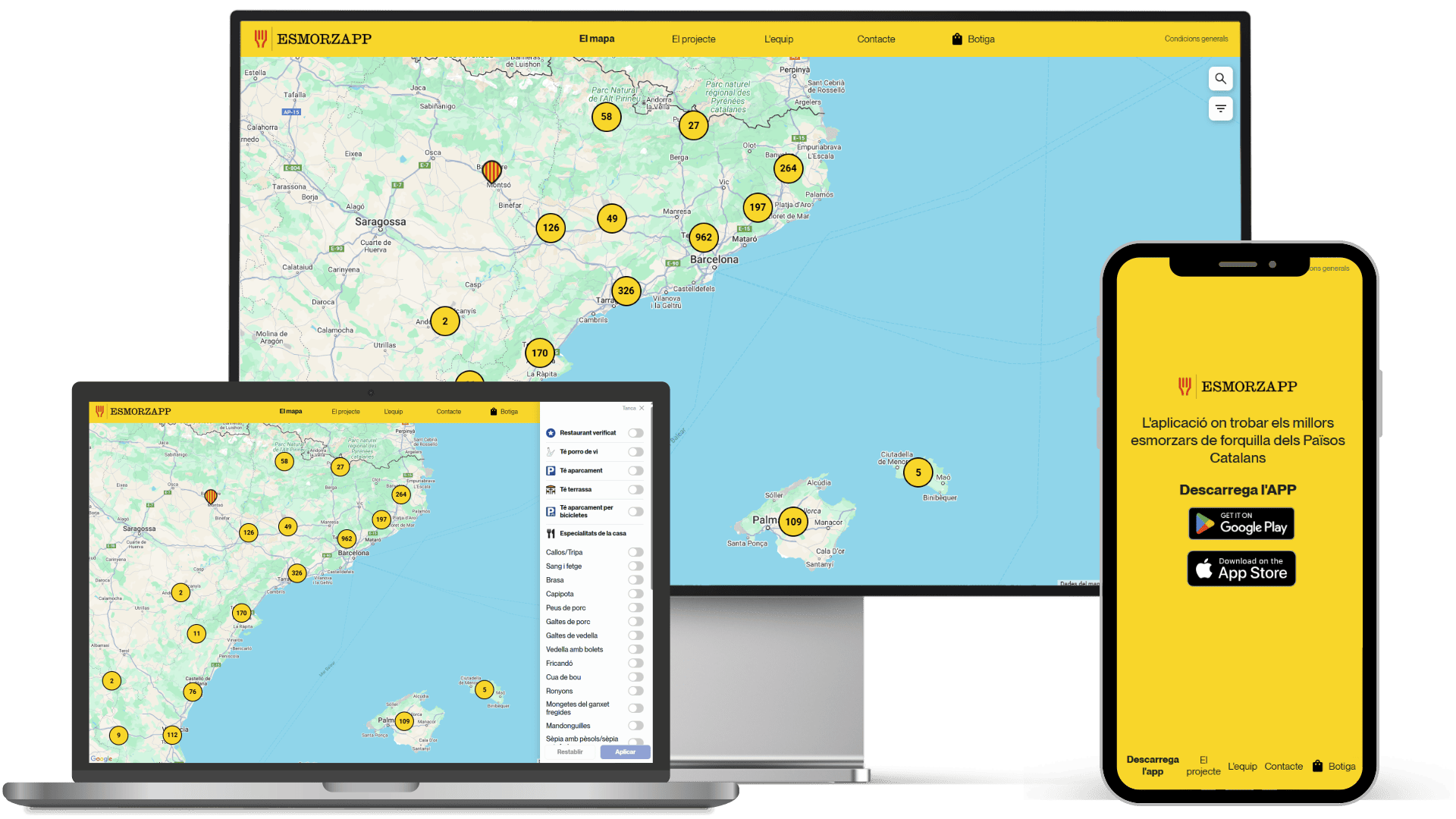The height and width of the screenshot is (819, 1456).
Task: Tap Contacte in the phone footer
Action: (1283, 767)
